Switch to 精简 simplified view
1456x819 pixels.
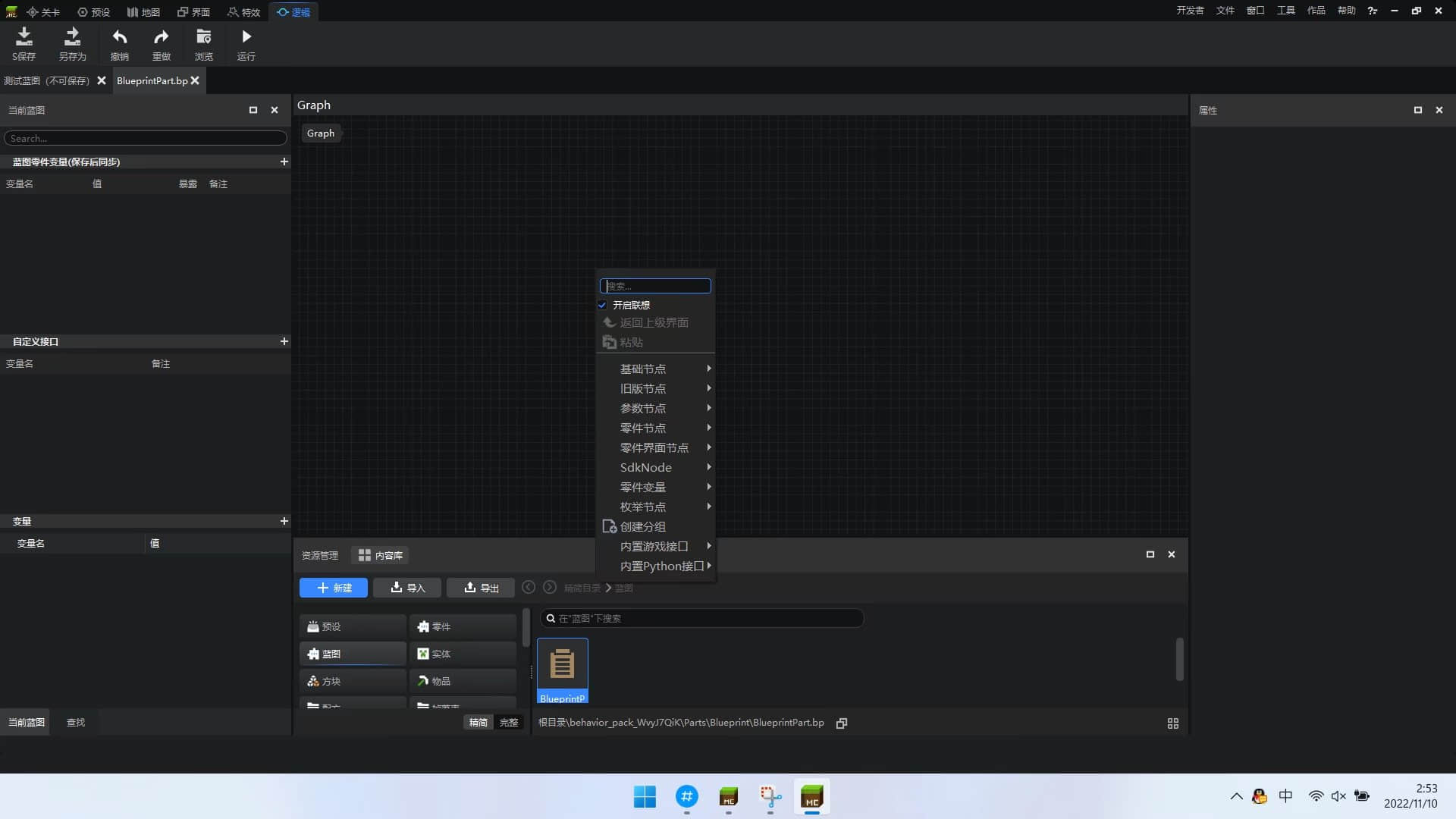479,723
